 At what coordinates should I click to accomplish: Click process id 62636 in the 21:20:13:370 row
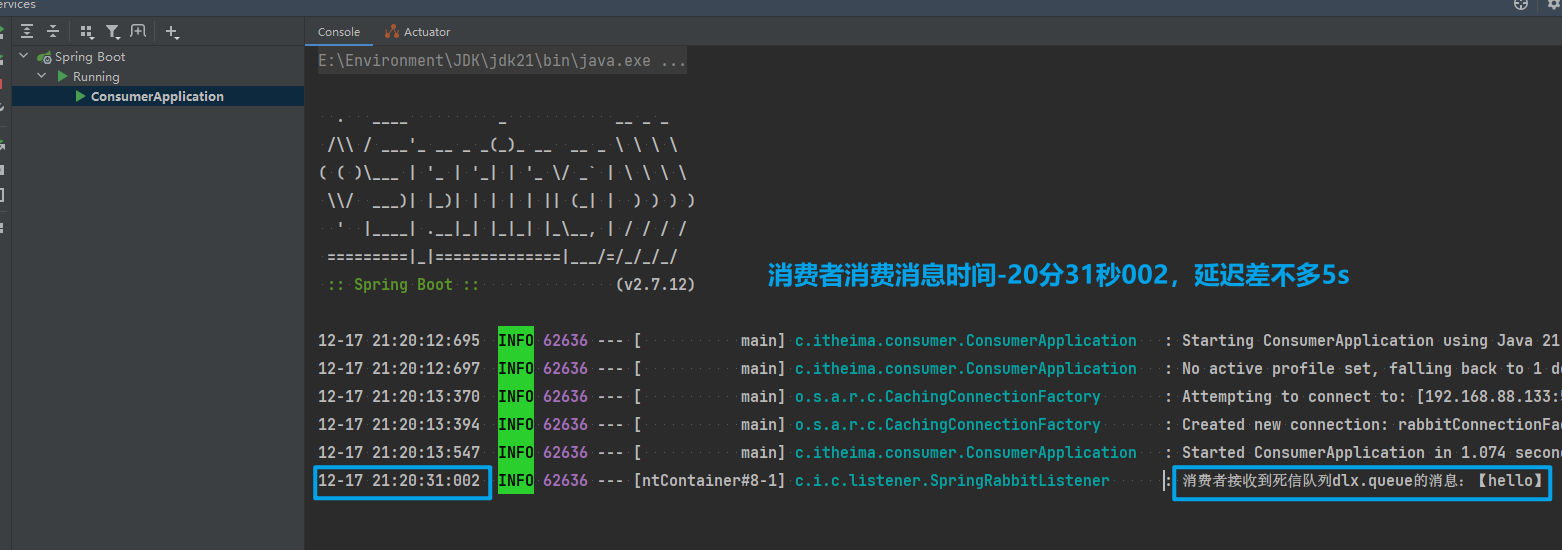pos(566,397)
